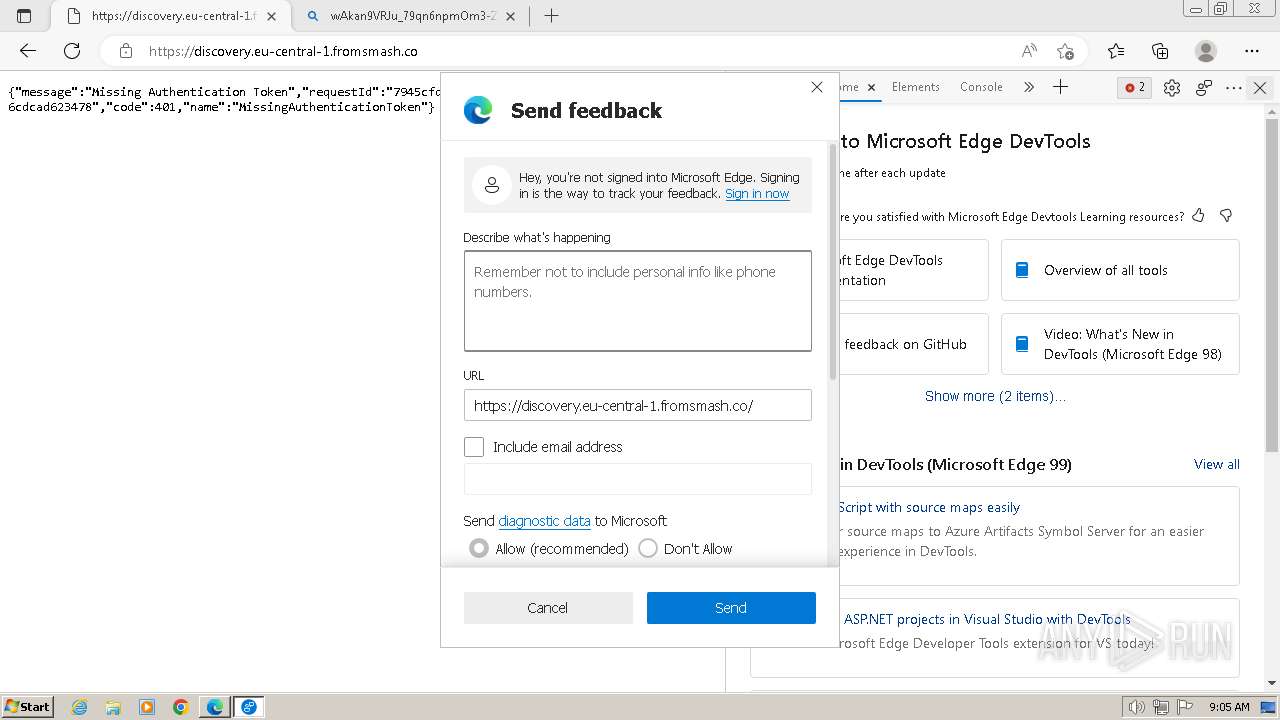Open Collections panel

pos(1160,51)
